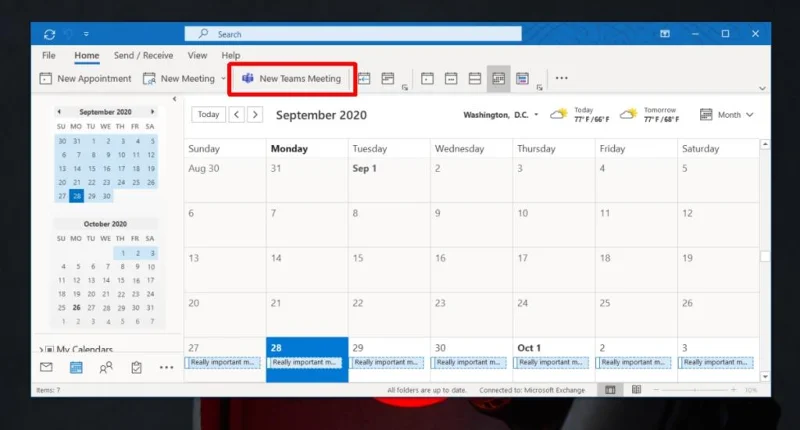
Task: Click the Today button
Action: coord(208,114)
